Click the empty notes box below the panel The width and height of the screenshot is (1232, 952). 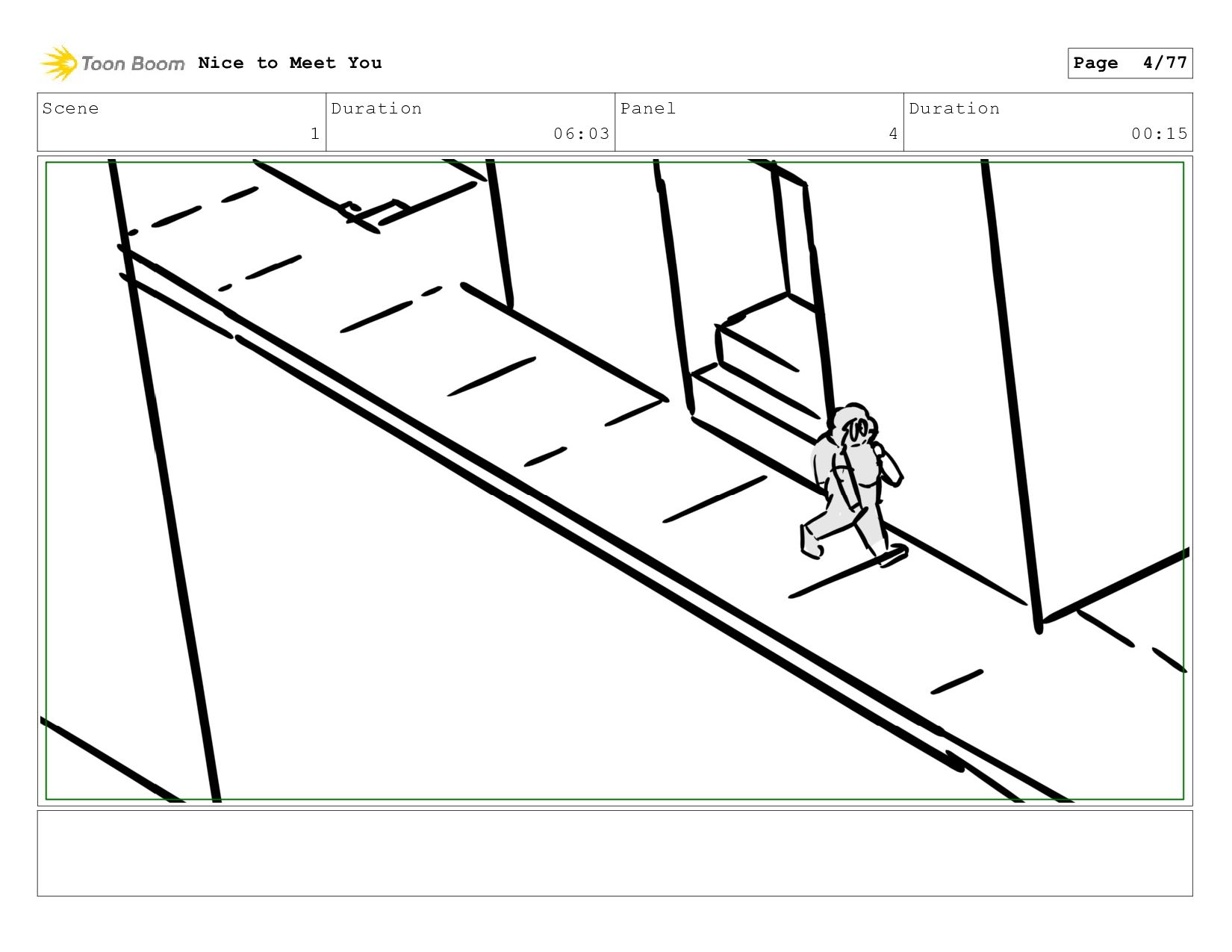[x=615, y=853]
